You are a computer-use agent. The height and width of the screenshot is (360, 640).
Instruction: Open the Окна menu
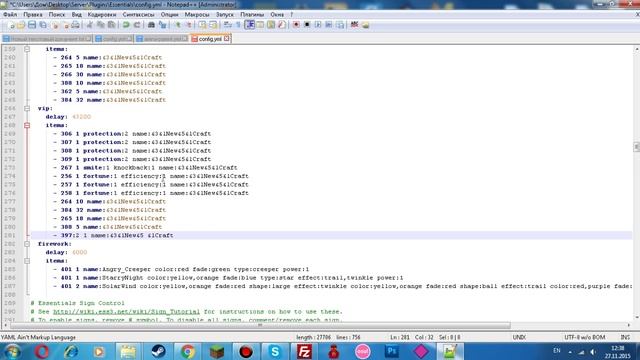tap(277, 14)
